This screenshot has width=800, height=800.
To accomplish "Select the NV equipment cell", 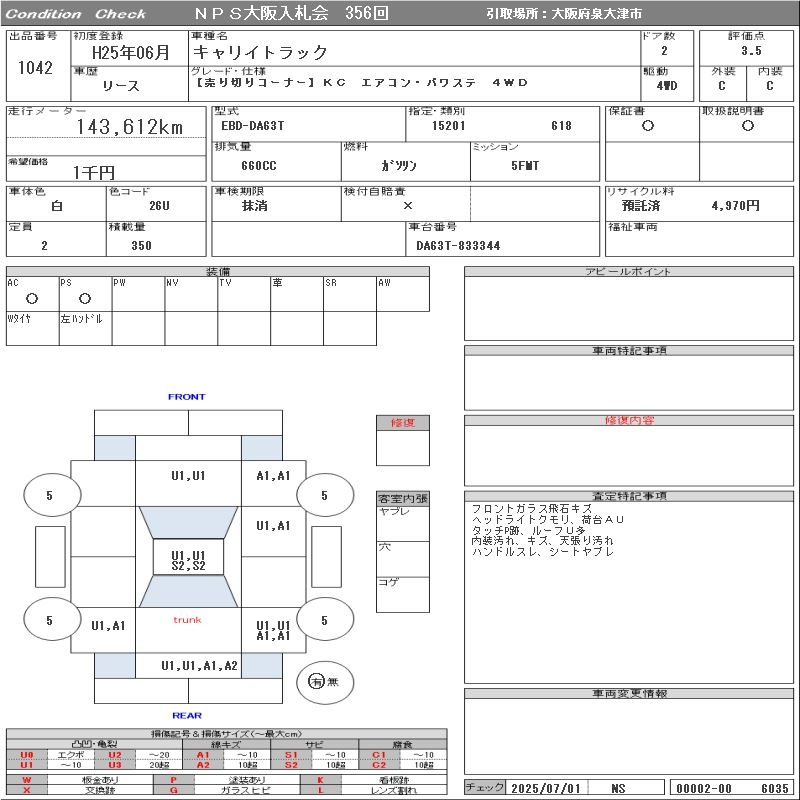I will coord(191,294).
